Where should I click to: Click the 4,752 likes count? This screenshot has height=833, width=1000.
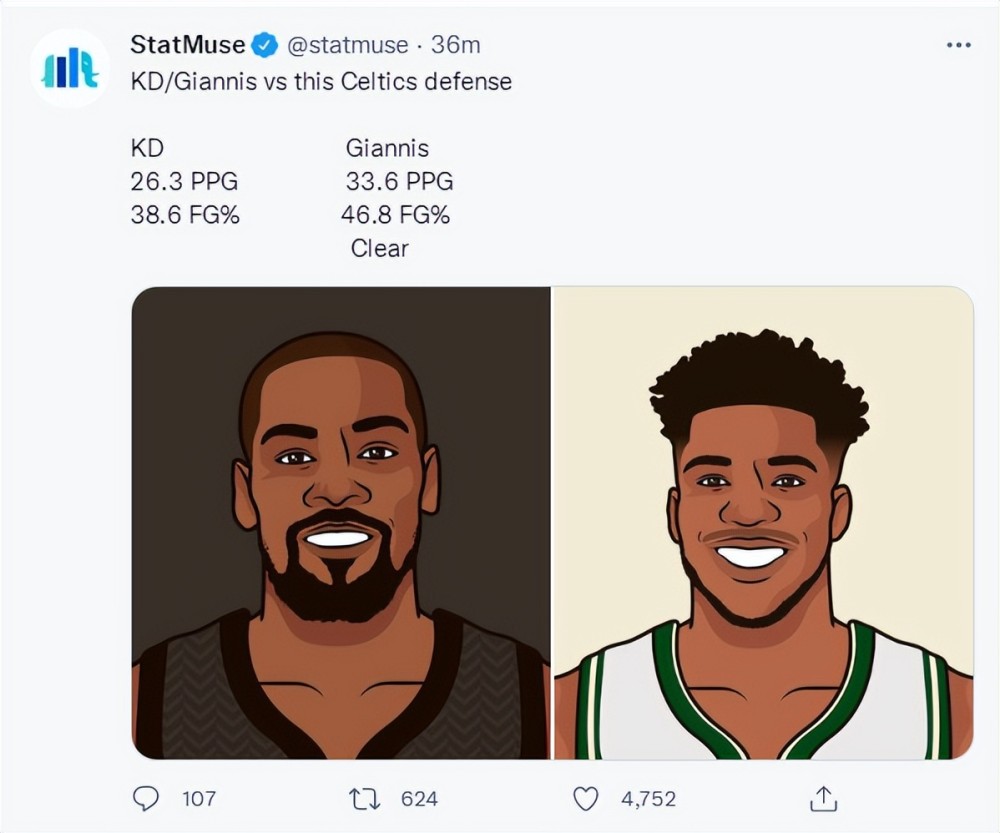click(x=648, y=799)
